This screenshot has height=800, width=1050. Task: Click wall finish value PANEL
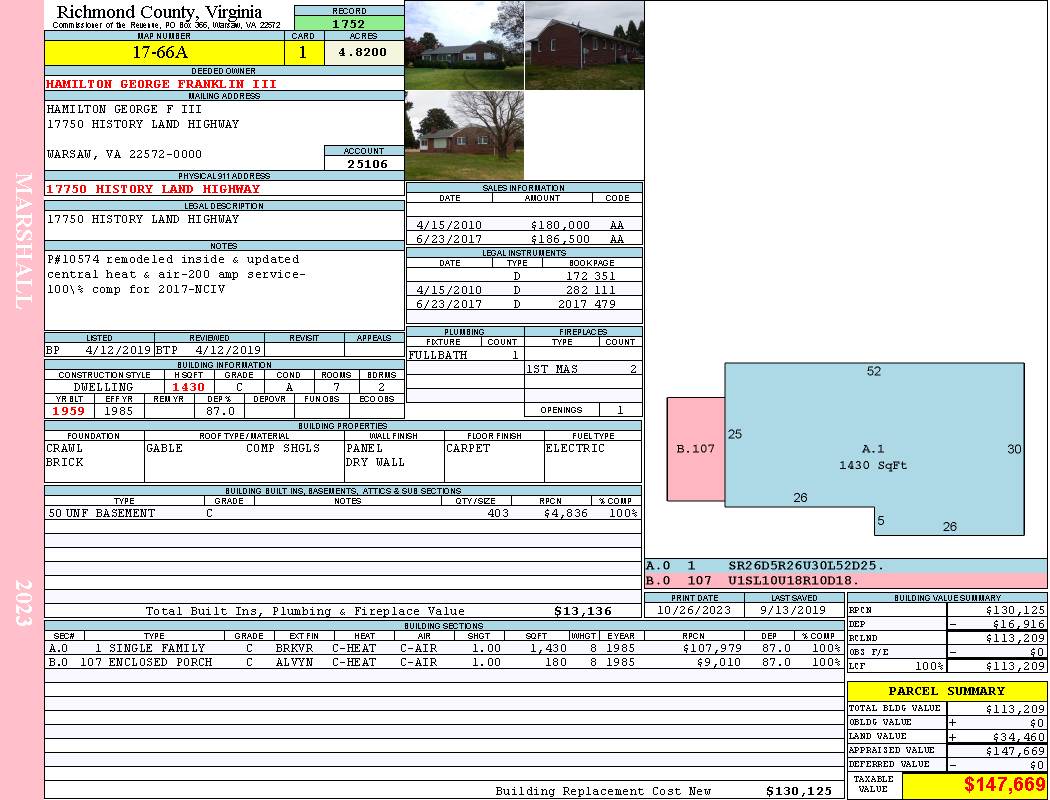click(364, 448)
